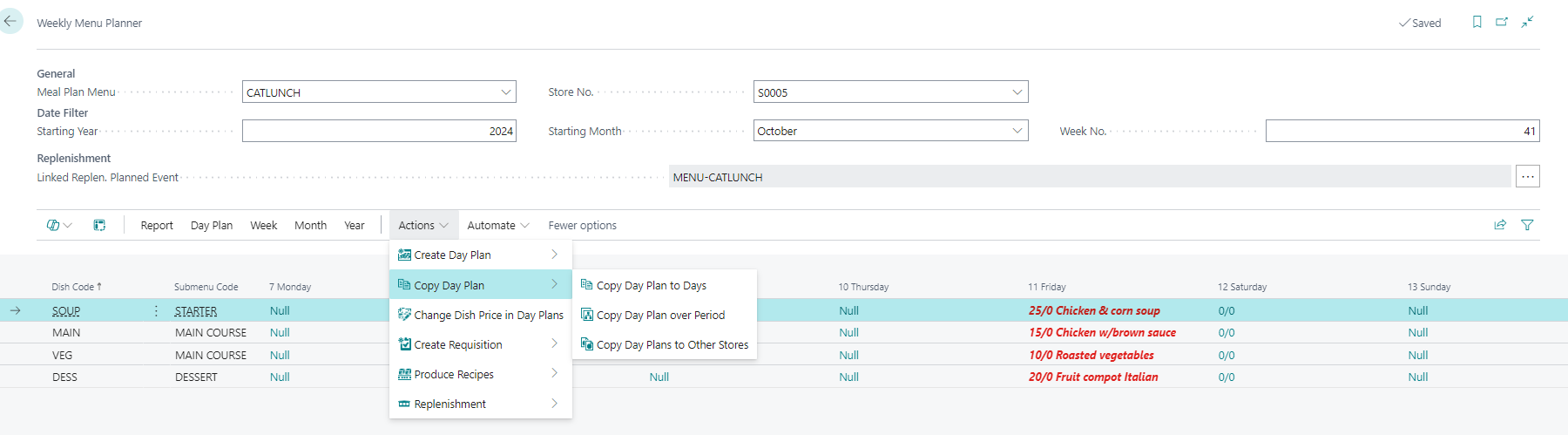The width and height of the screenshot is (1568, 435).
Task: Open the Store No. dropdown
Action: point(1017,92)
